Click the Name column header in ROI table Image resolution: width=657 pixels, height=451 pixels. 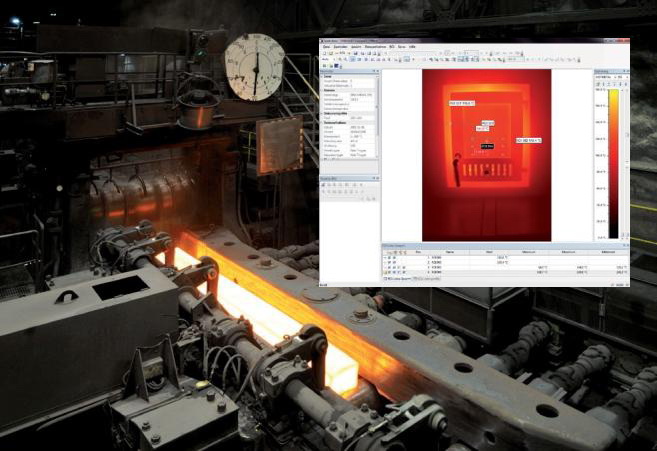(x=450, y=252)
